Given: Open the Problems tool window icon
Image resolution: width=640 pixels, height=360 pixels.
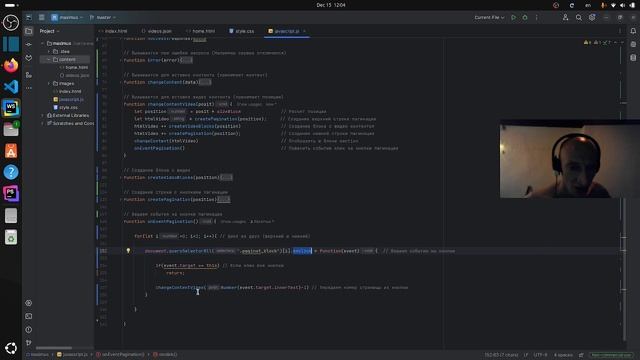Looking at the screenshot, I should coord(29,329).
